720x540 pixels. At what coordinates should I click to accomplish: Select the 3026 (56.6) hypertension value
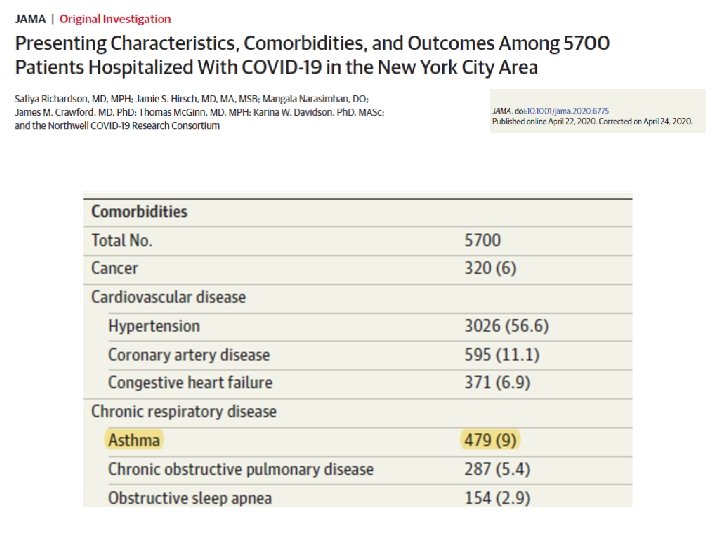tap(506, 326)
